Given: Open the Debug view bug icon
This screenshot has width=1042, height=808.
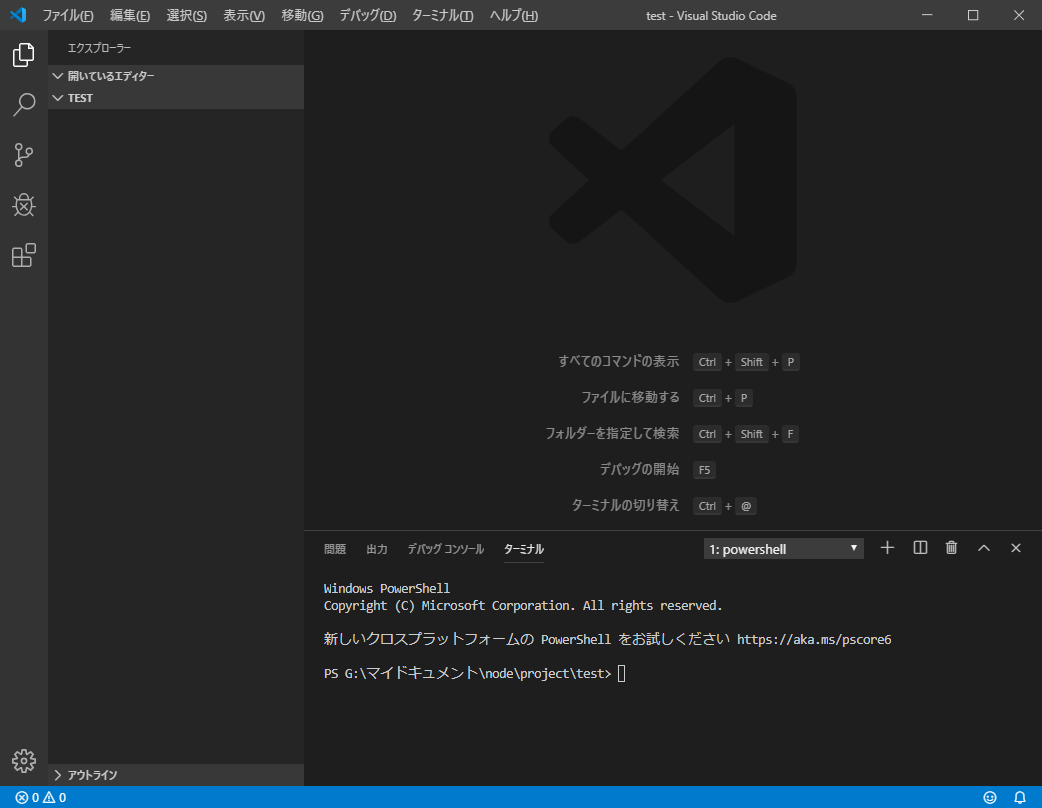Looking at the screenshot, I should coord(24,205).
